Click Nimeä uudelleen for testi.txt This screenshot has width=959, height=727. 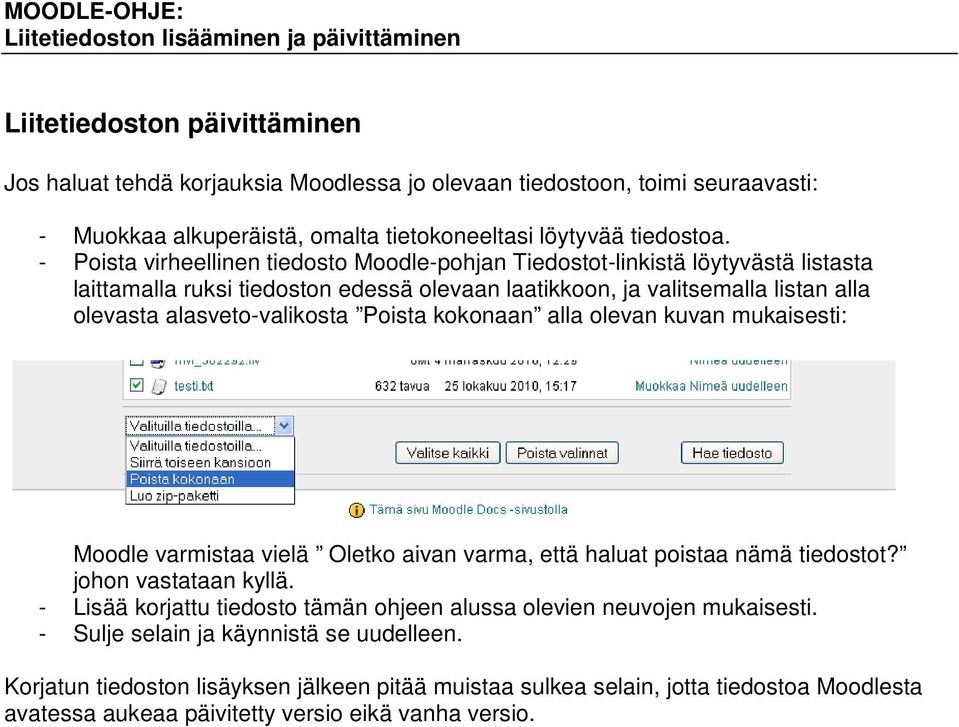tap(738, 386)
